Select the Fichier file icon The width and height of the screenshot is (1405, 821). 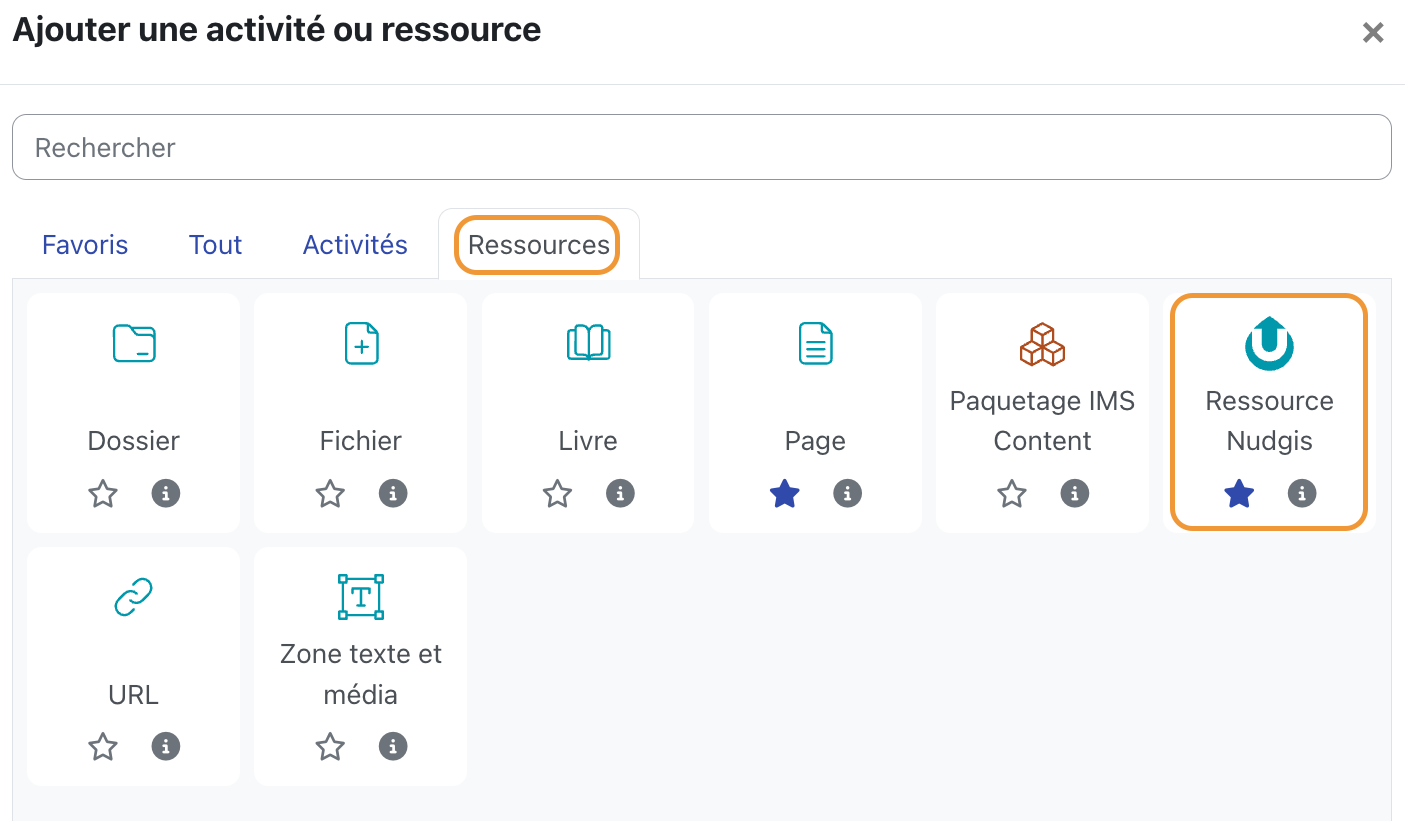361,343
